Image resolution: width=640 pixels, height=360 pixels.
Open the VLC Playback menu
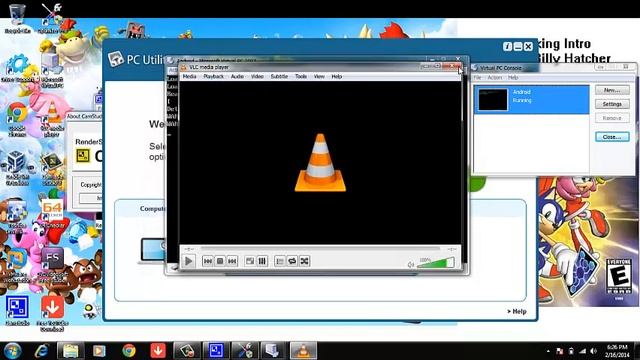[x=213, y=76]
